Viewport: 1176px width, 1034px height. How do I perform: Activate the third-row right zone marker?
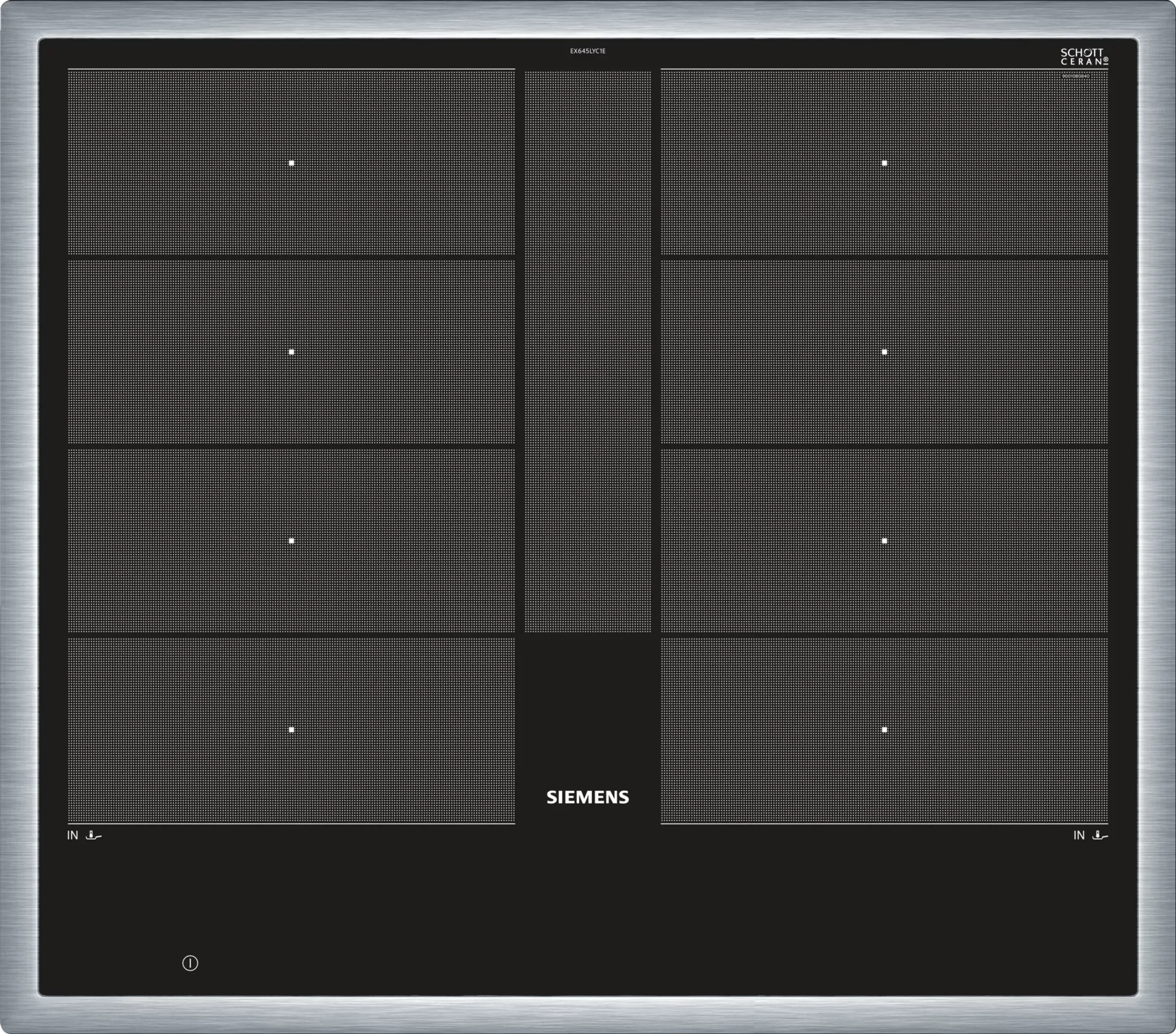(x=884, y=540)
